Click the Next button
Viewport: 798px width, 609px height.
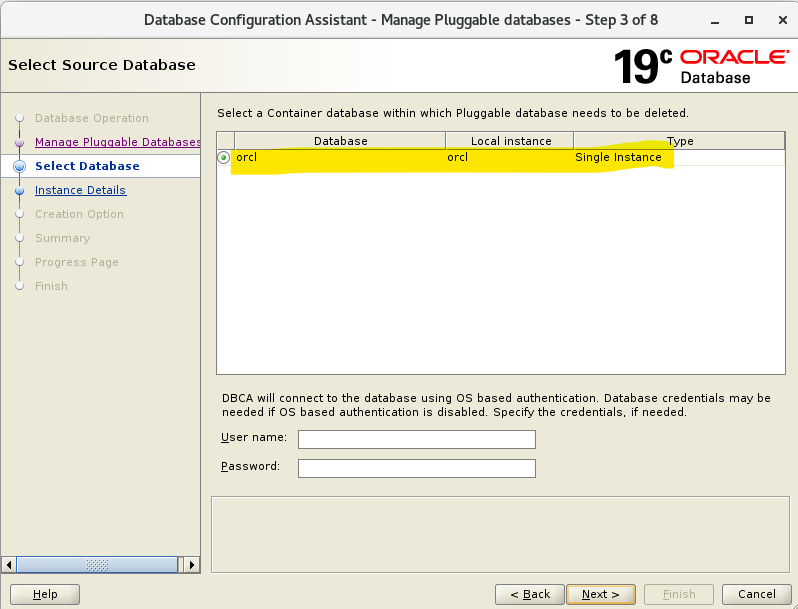tap(601, 594)
